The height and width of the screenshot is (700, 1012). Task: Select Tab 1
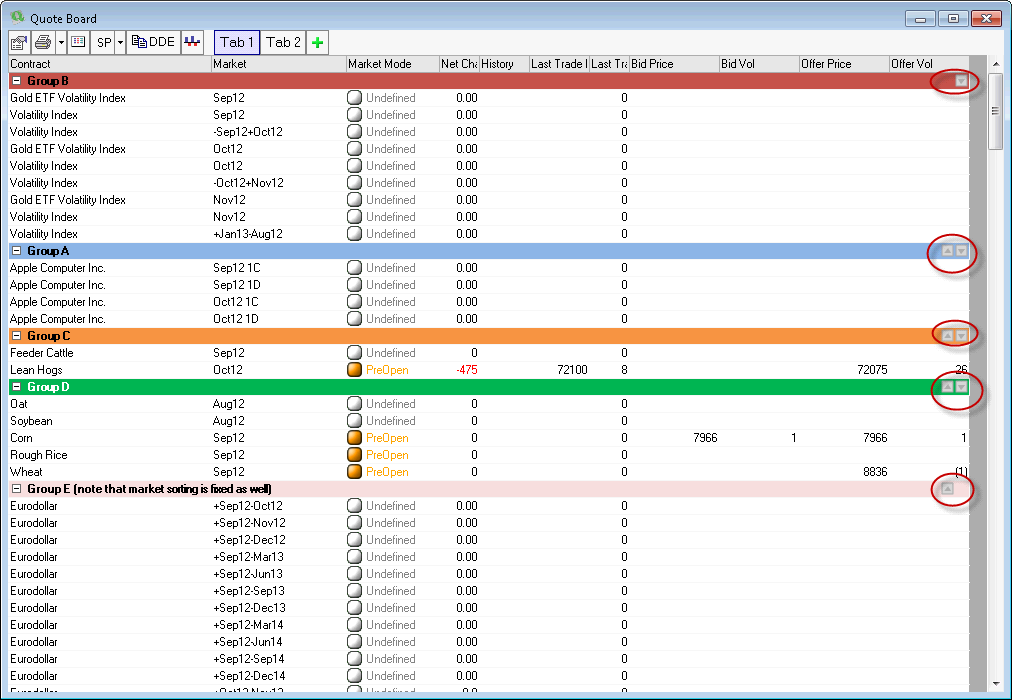click(x=237, y=42)
